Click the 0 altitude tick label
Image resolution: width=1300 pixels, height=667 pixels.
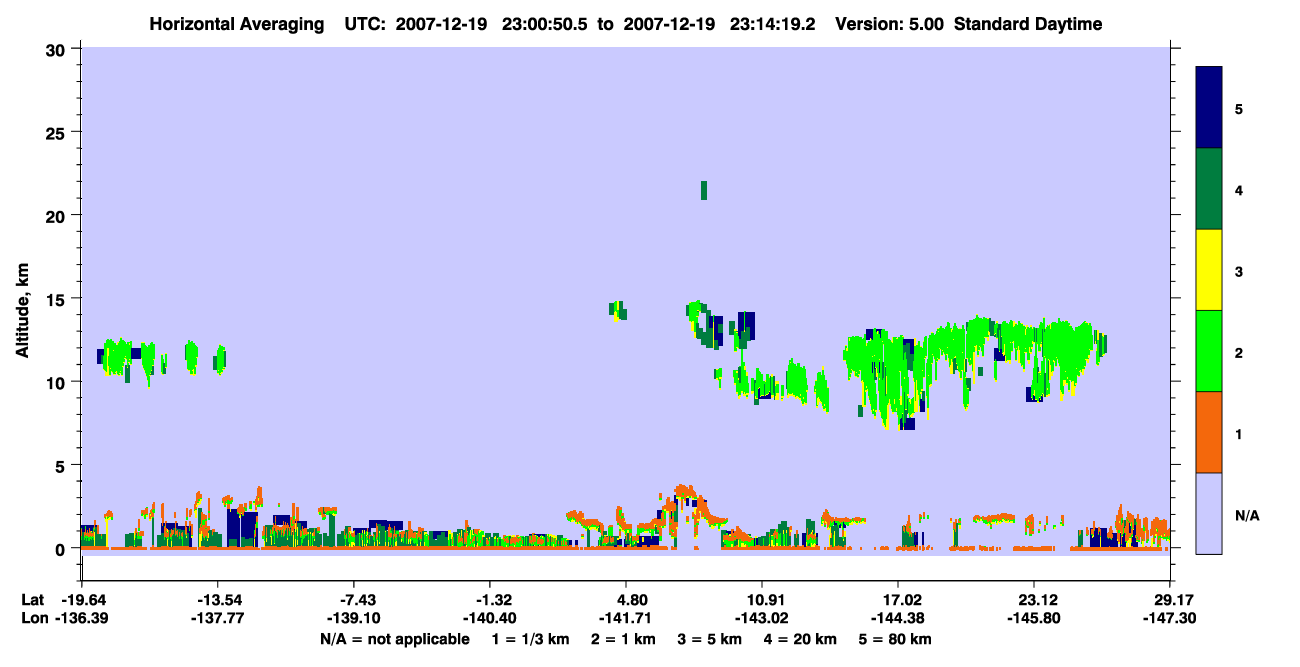62,549
